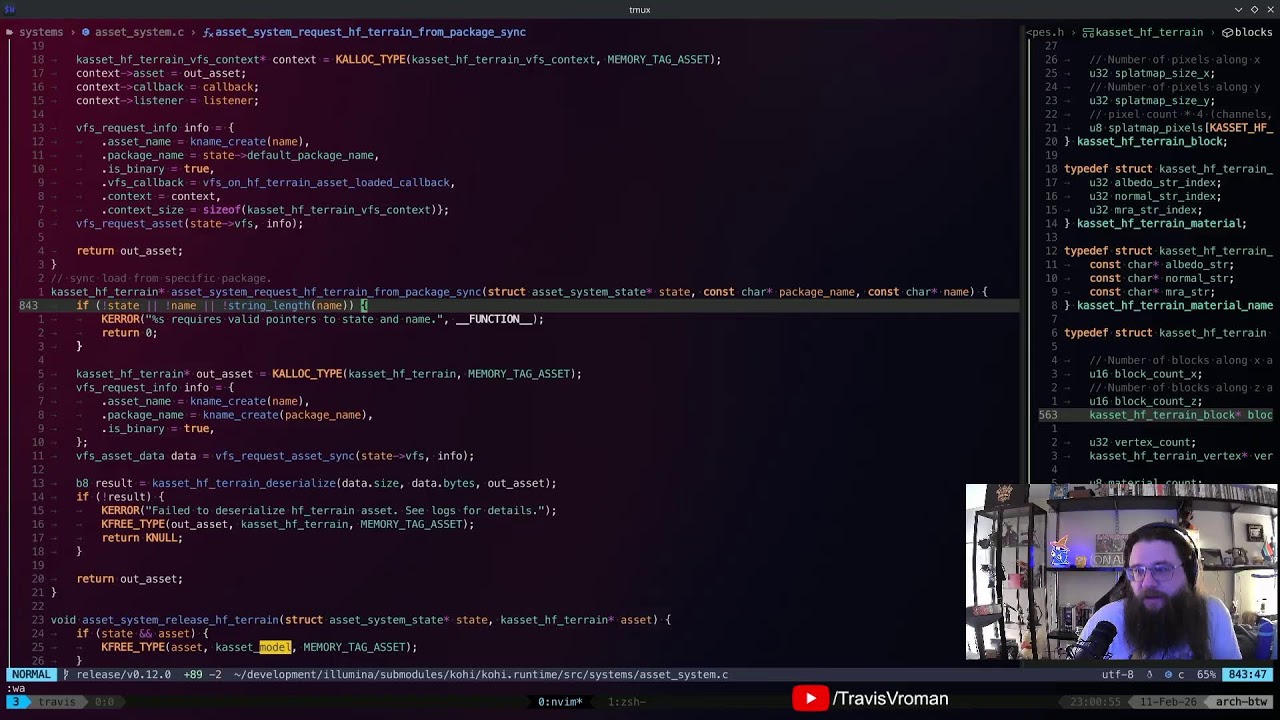
Task: Click 'u16 block_count_x;' in right pane
Action: point(1146,374)
